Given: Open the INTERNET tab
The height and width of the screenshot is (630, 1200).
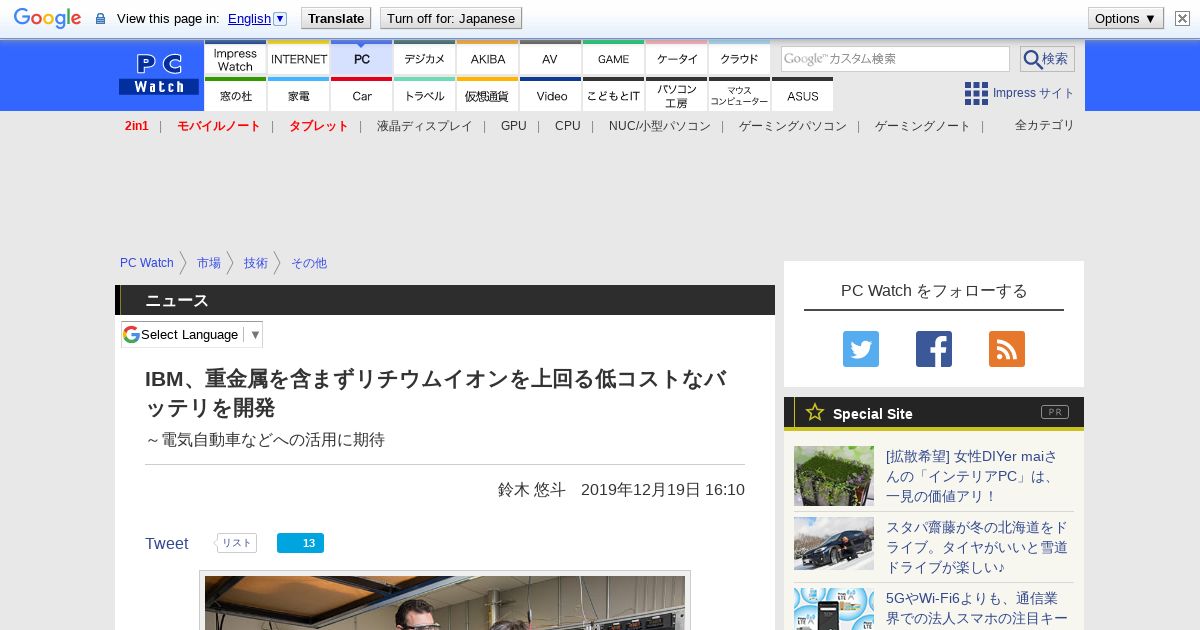Looking at the screenshot, I should click(299, 58).
